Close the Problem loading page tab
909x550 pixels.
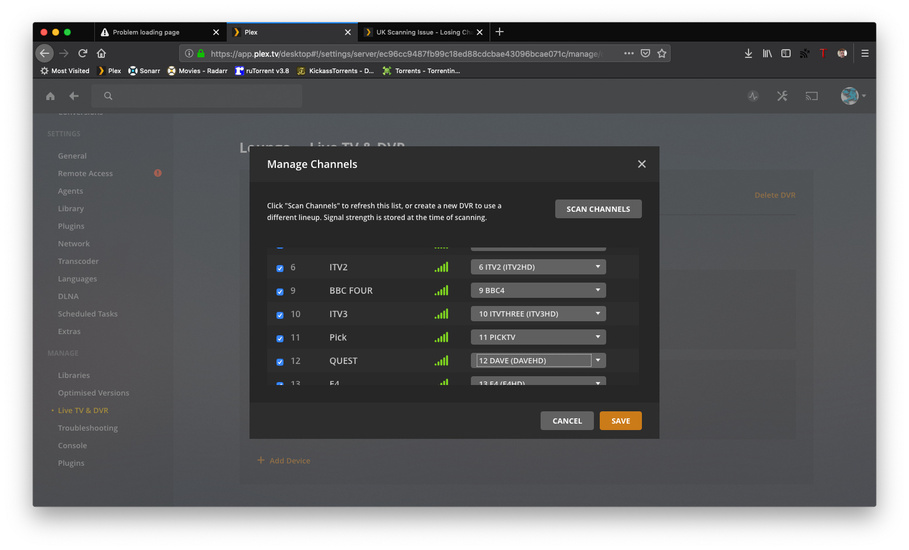click(216, 32)
